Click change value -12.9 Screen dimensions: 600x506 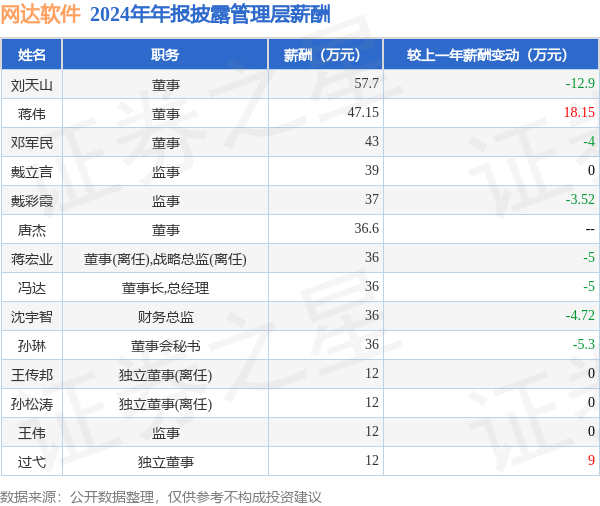pyautogui.click(x=580, y=83)
